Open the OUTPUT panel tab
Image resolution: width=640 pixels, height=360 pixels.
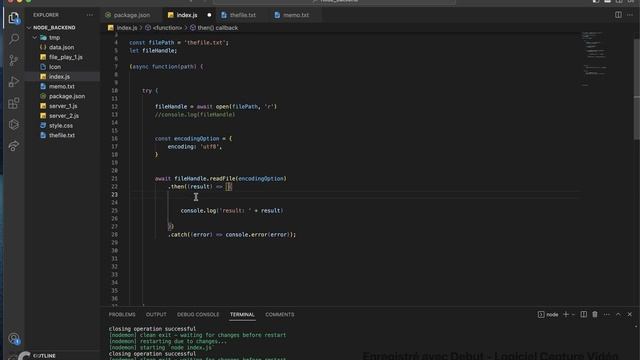156,314
